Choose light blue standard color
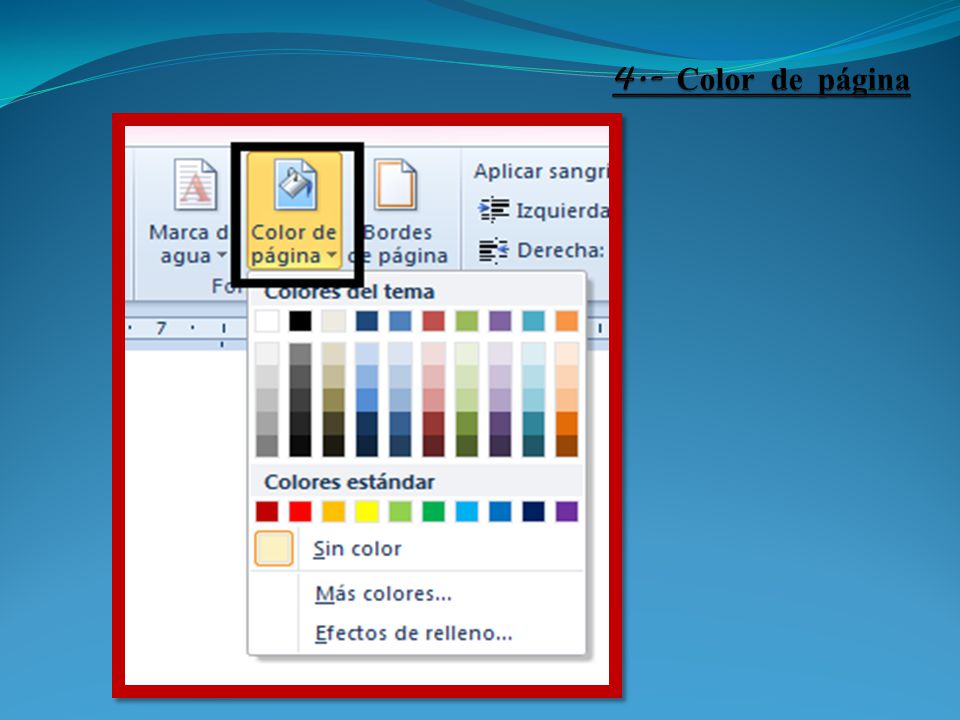Viewport: 960px width, 720px height. (x=467, y=511)
